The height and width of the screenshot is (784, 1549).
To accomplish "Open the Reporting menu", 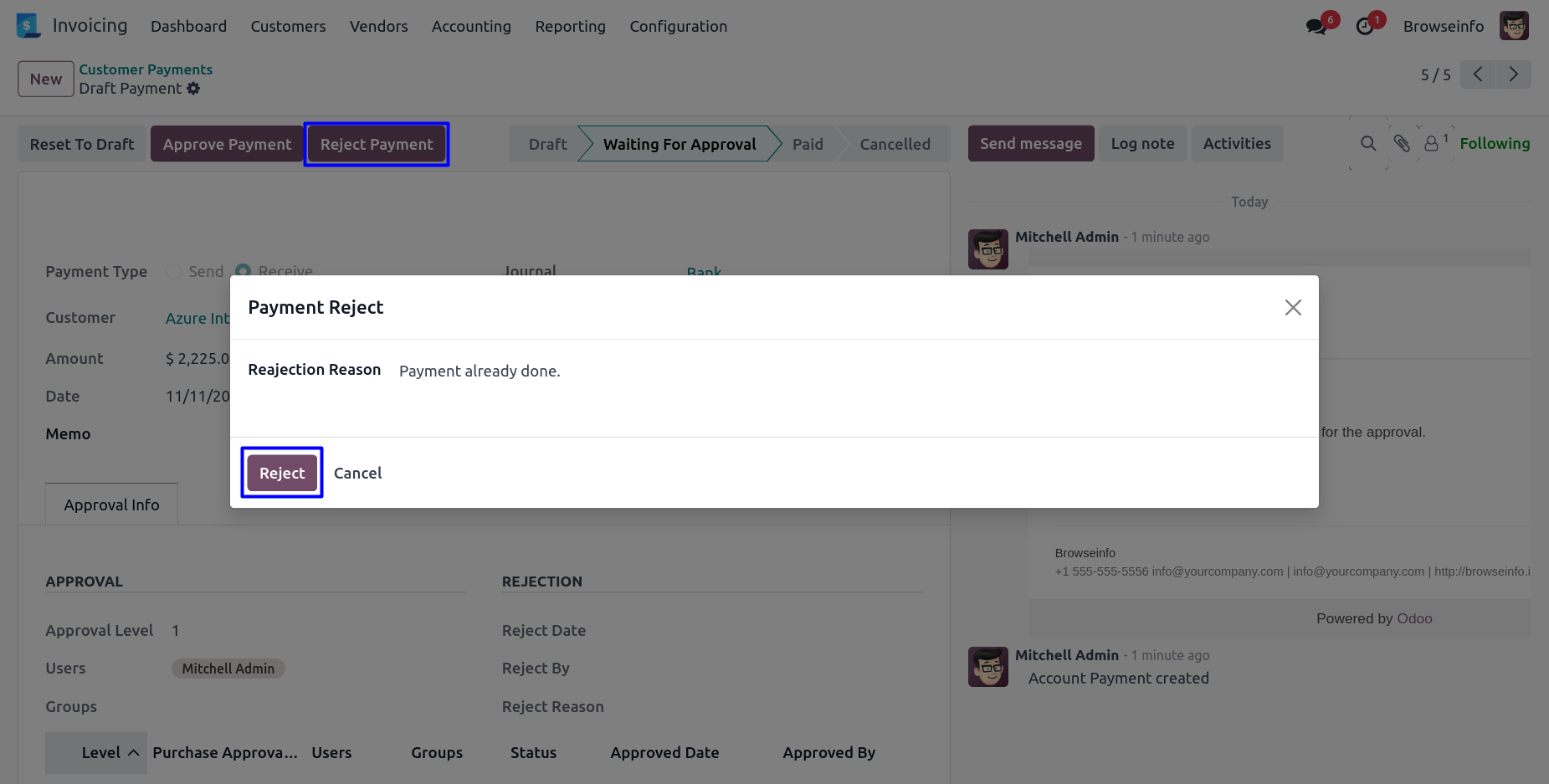I will [570, 27].
